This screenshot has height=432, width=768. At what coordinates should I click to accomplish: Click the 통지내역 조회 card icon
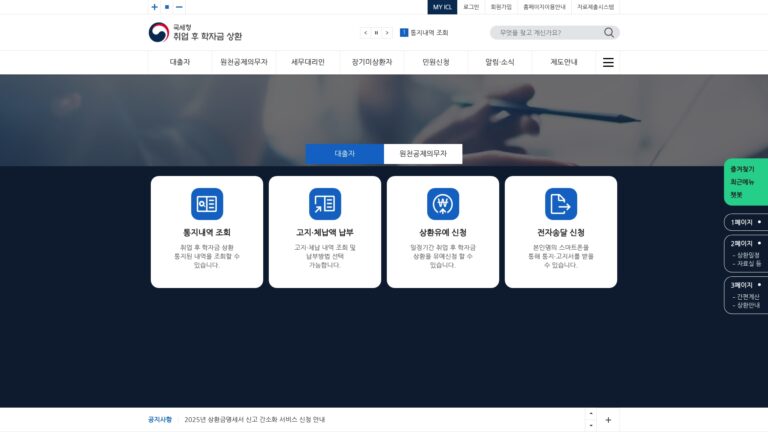tap(207, 204)
